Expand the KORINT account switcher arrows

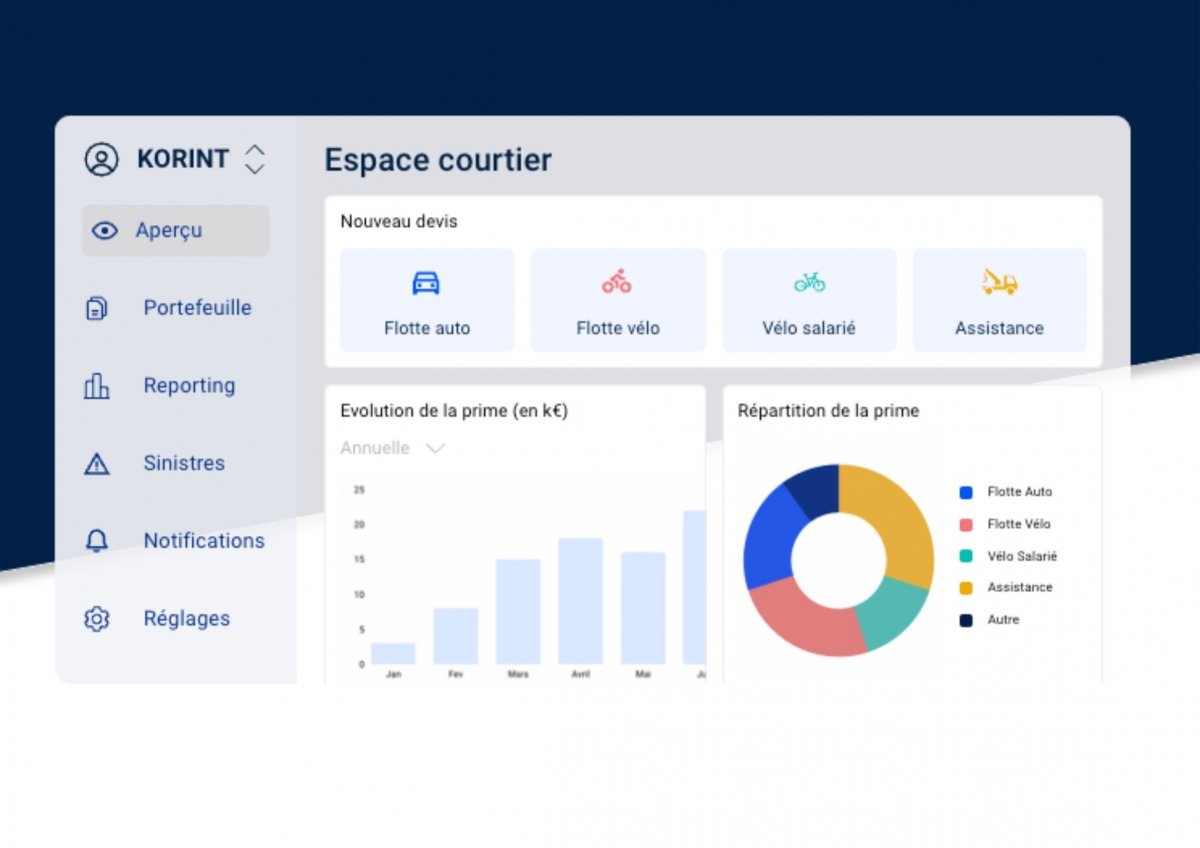click(x=255, y=159)
